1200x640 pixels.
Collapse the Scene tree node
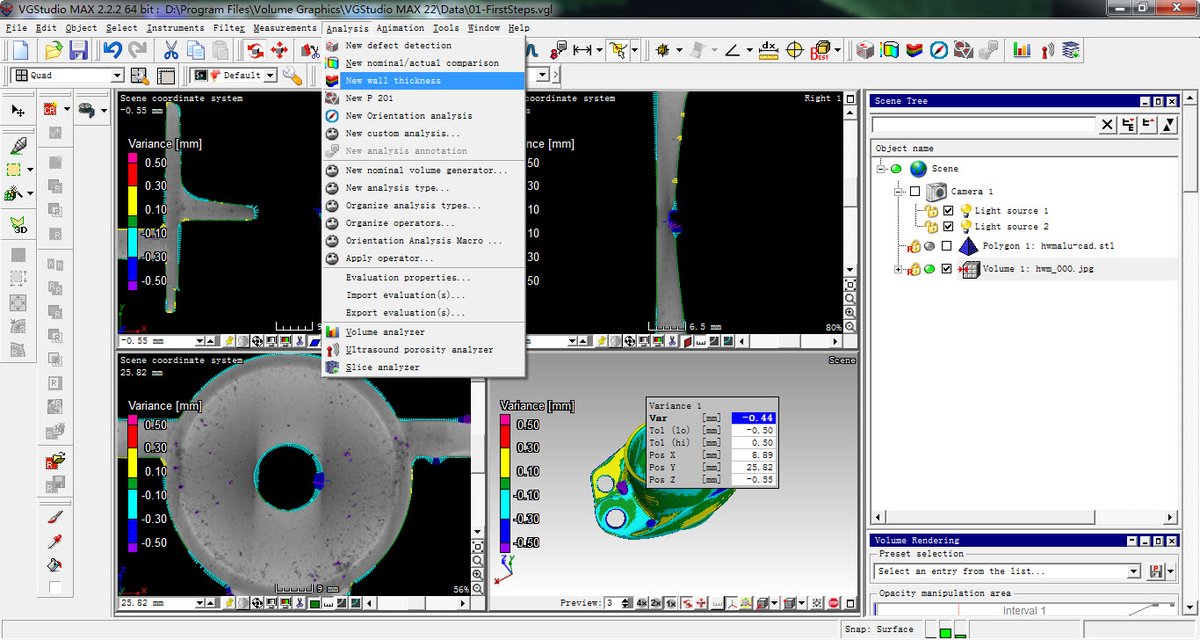[881, 169]
